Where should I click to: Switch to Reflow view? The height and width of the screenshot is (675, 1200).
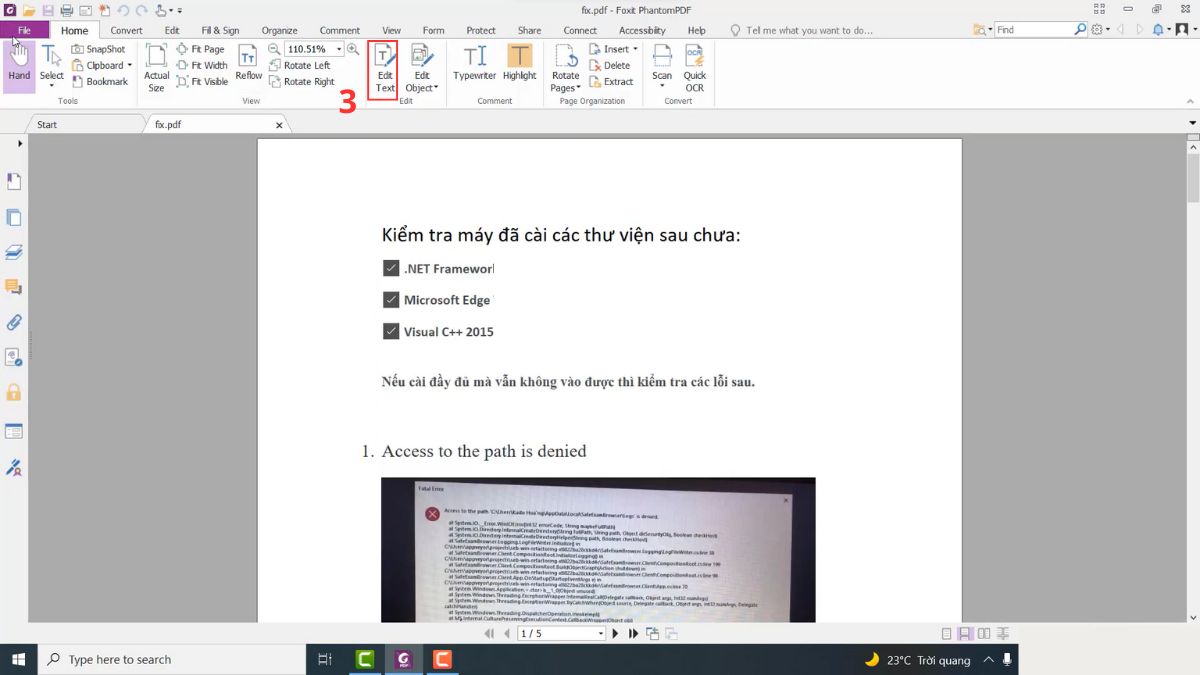[248, 63]
